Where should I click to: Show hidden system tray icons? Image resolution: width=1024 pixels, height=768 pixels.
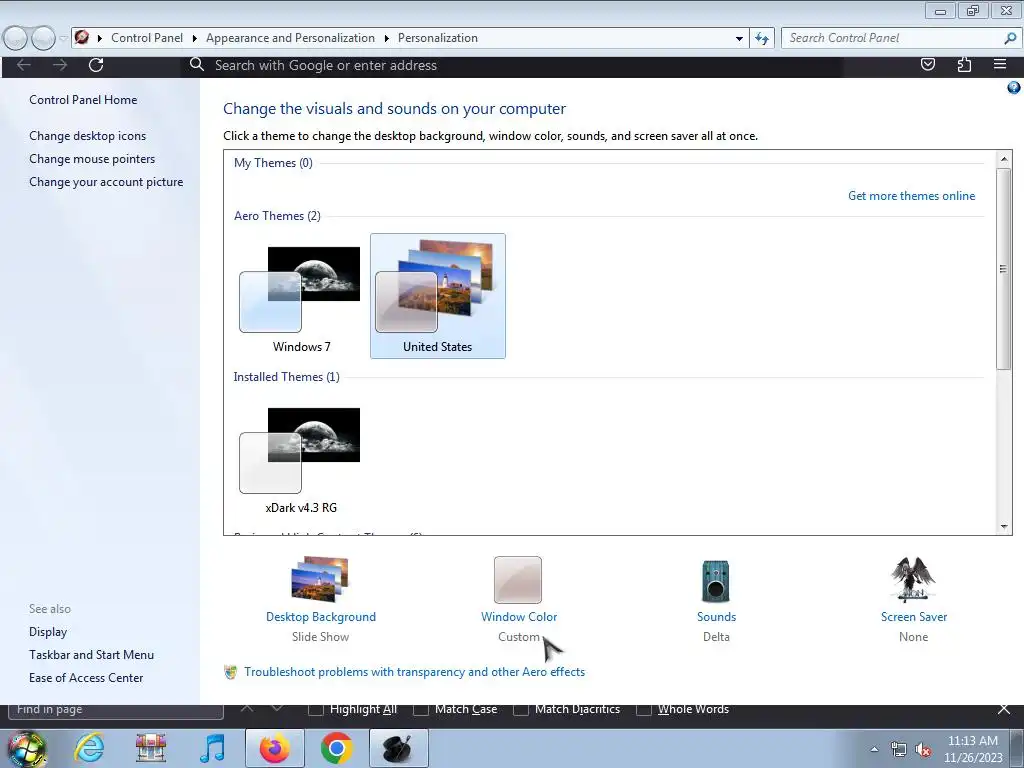[874, 750]
